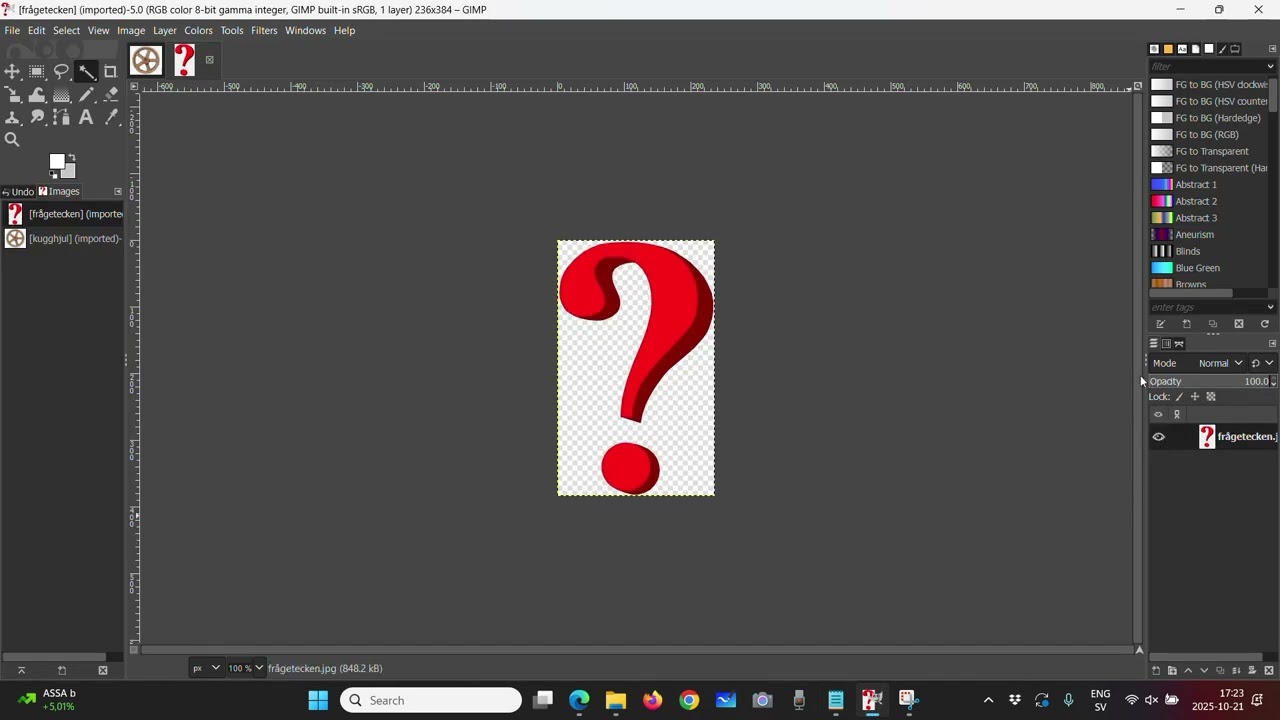
Task: Select the Clone stamp tool
Action: coord(12,118)
